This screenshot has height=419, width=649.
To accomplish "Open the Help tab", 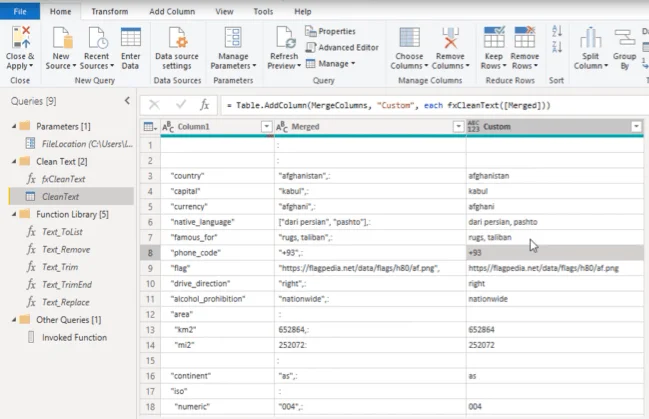I will tap(303, 11).
